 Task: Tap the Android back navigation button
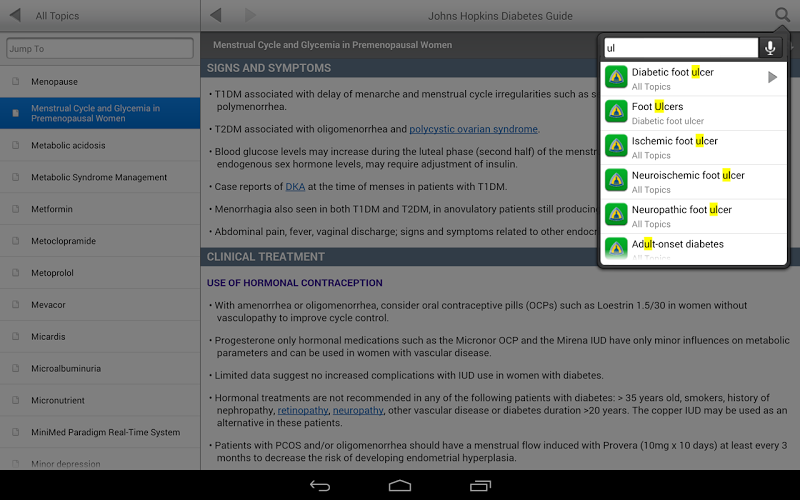(320, 486)
